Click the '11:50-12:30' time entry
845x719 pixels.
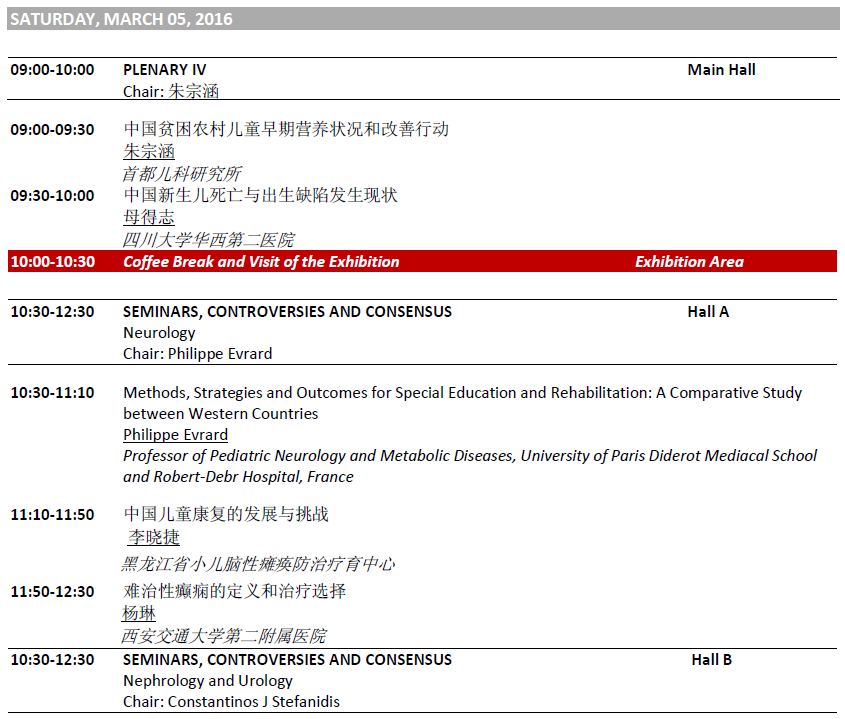pos(52,592)
